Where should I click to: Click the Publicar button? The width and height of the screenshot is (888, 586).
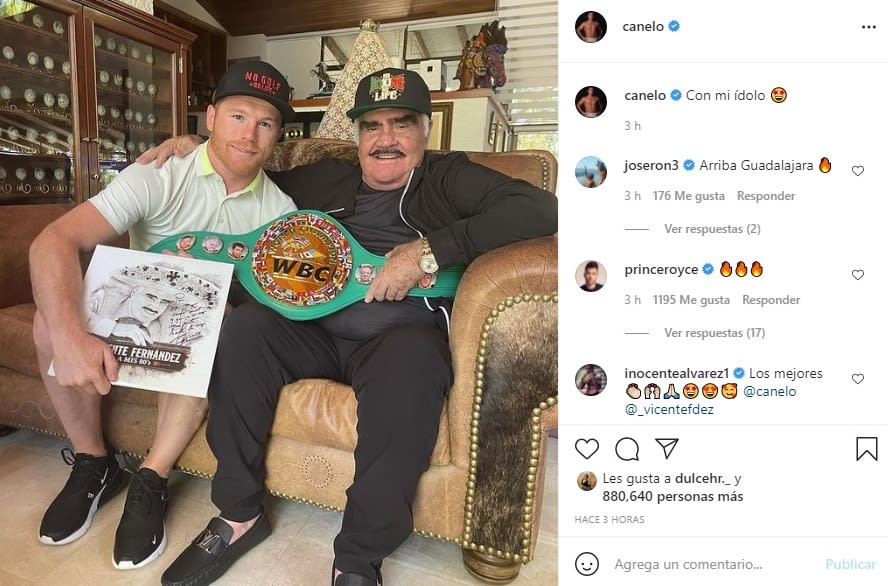(x=851, y=564)
